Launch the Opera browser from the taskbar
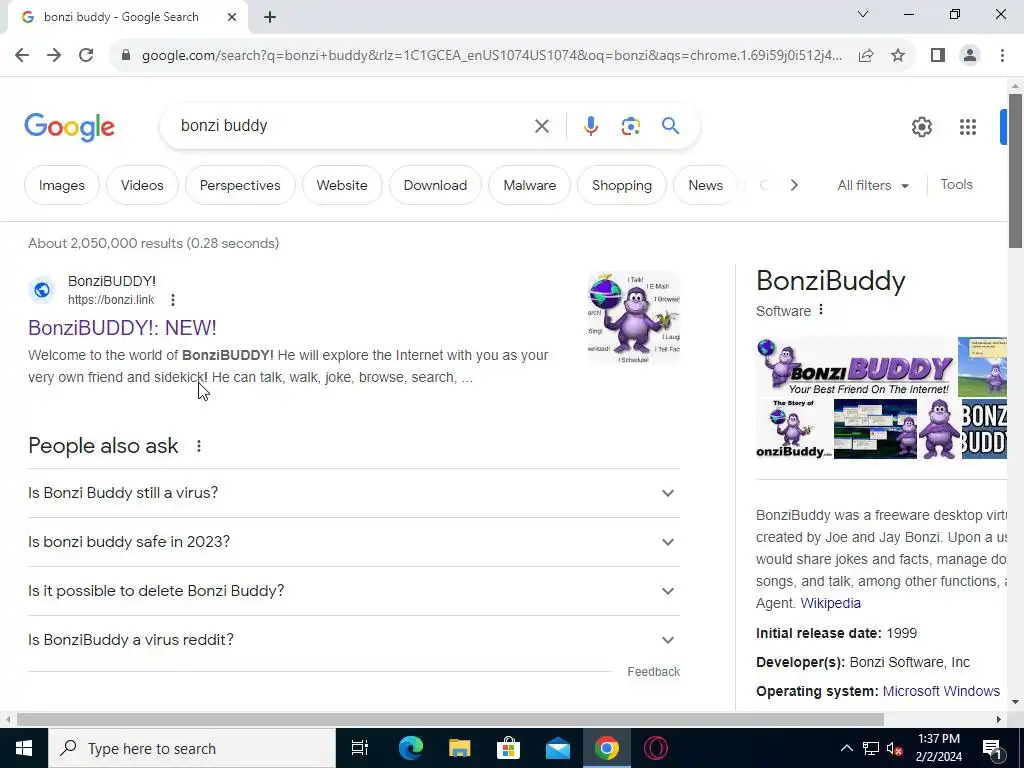 click(x=656, y=748)
